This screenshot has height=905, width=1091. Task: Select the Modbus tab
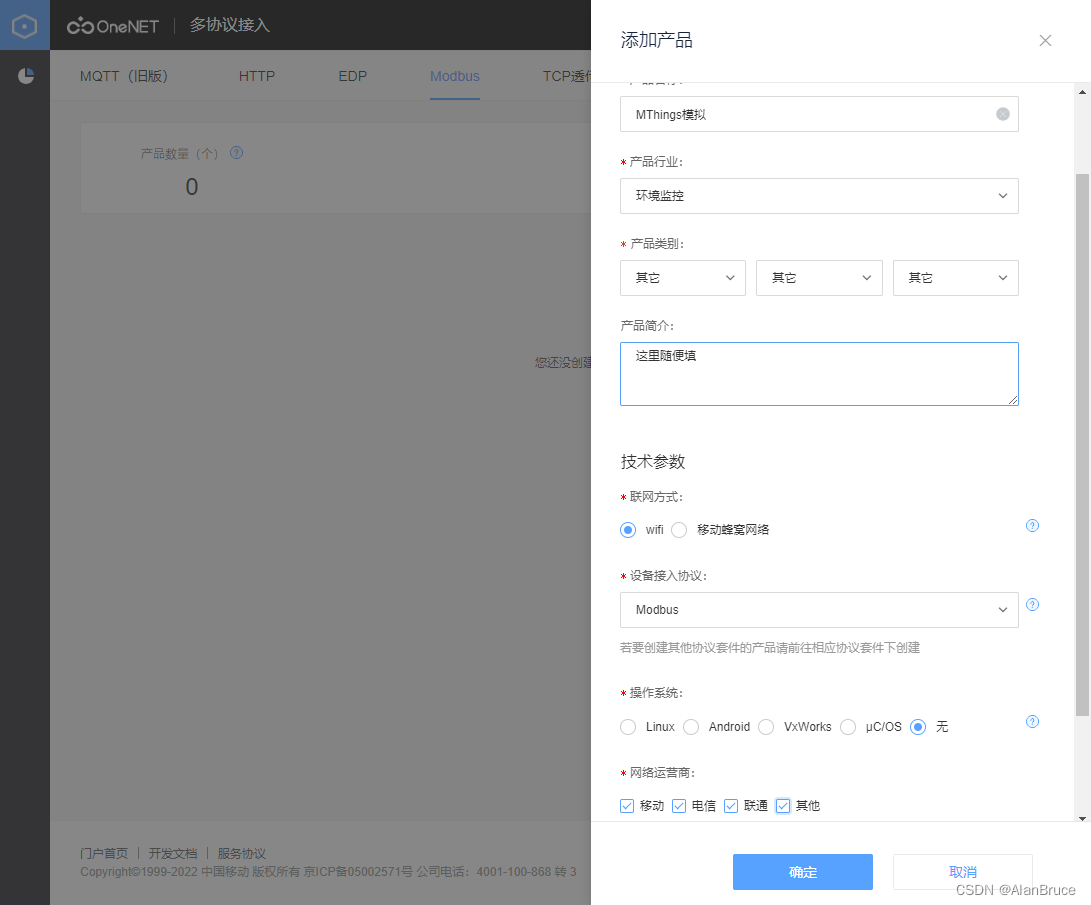pos(454,76)
